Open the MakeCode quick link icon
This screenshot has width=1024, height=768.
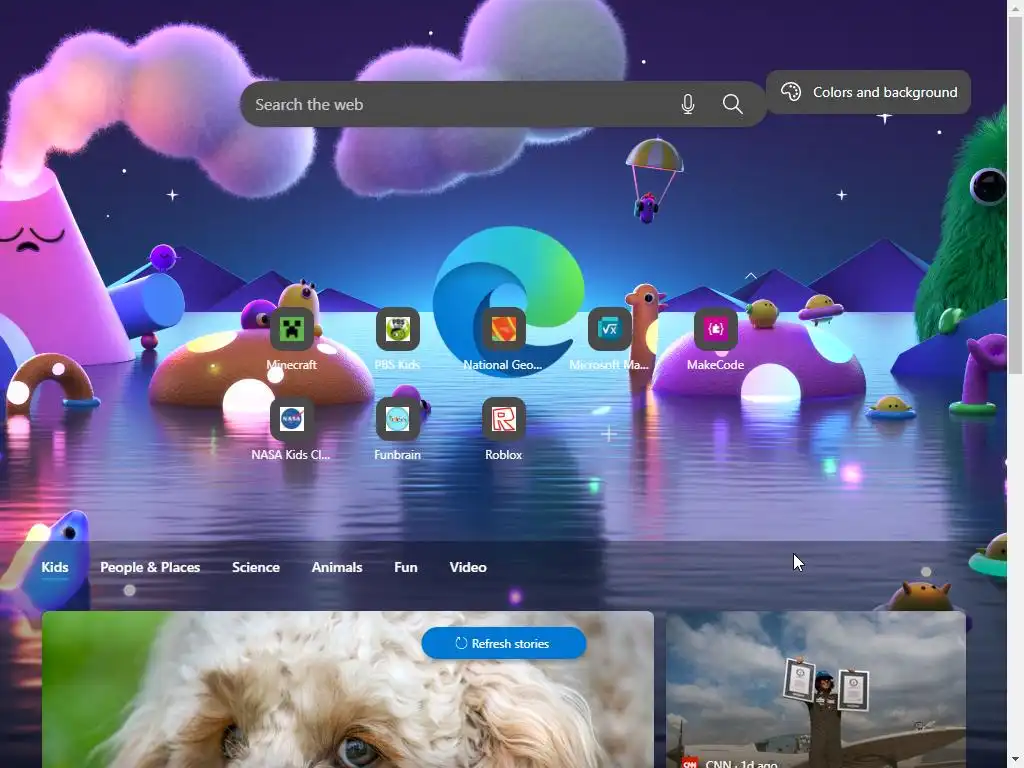point(715,329)
